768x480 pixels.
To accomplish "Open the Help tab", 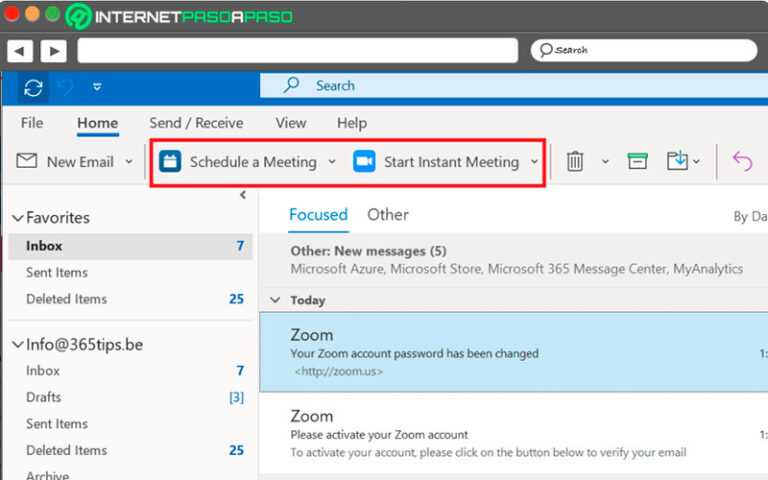I will (352, 123).
